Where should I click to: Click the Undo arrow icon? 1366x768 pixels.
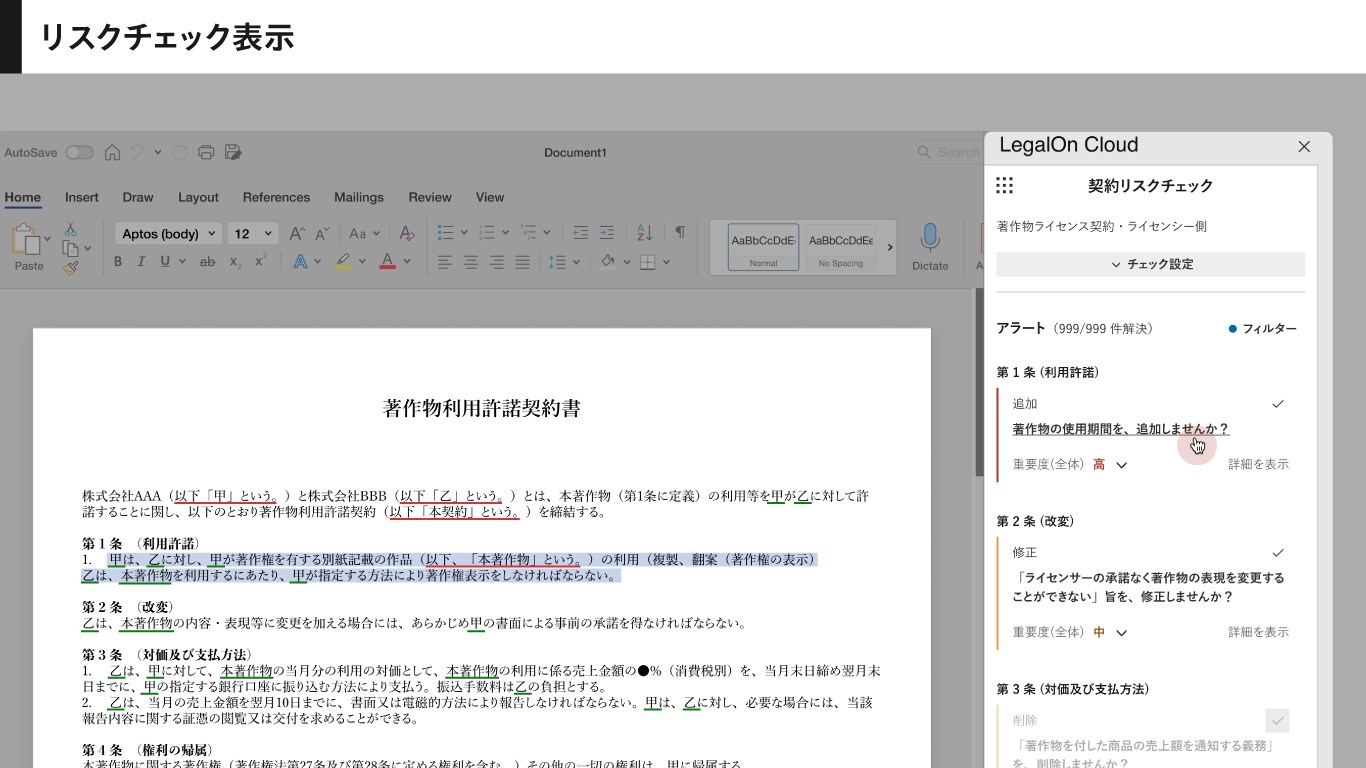click(136, 152)
